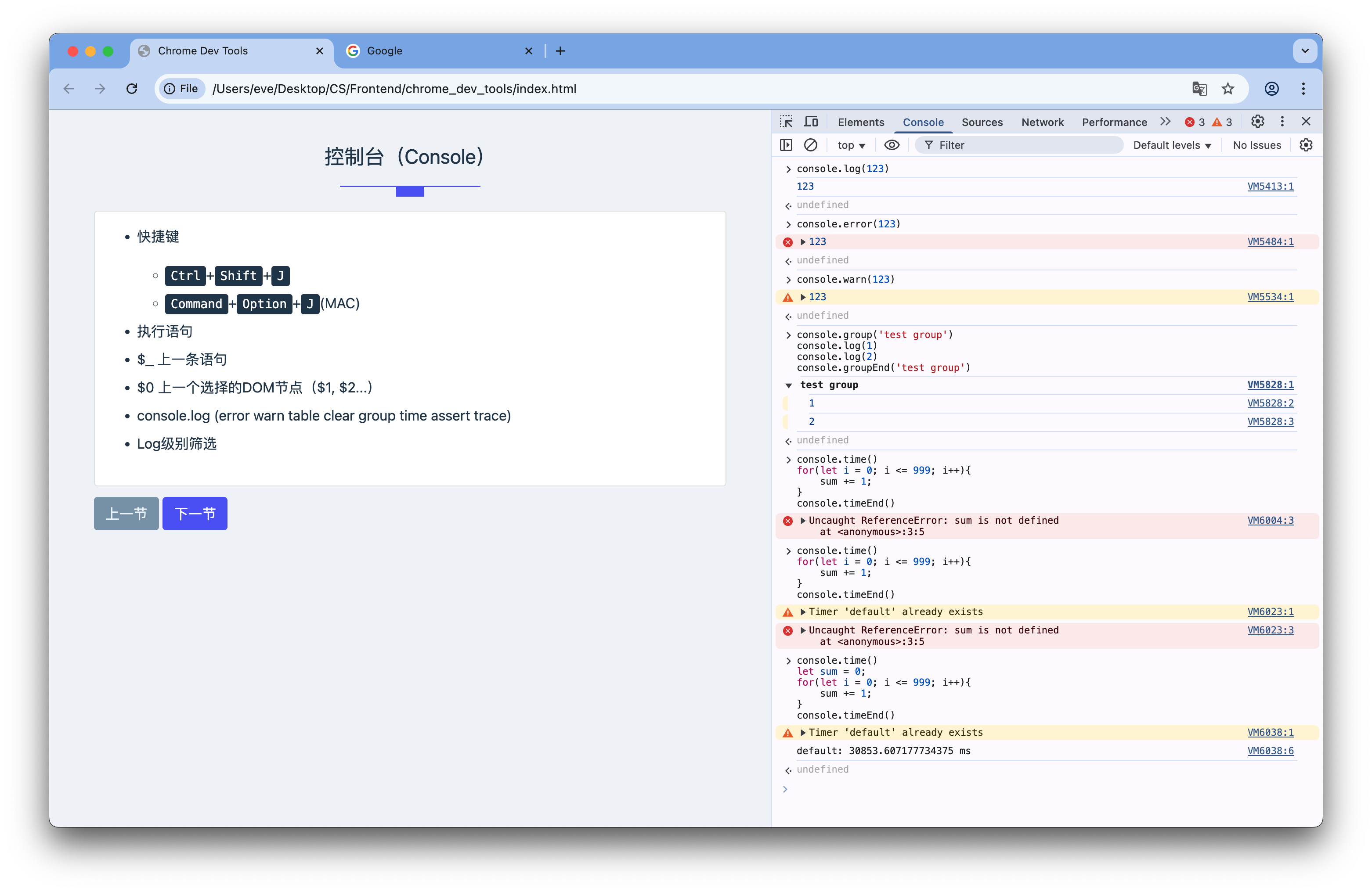Click the 下一节 button

[195, 514]
